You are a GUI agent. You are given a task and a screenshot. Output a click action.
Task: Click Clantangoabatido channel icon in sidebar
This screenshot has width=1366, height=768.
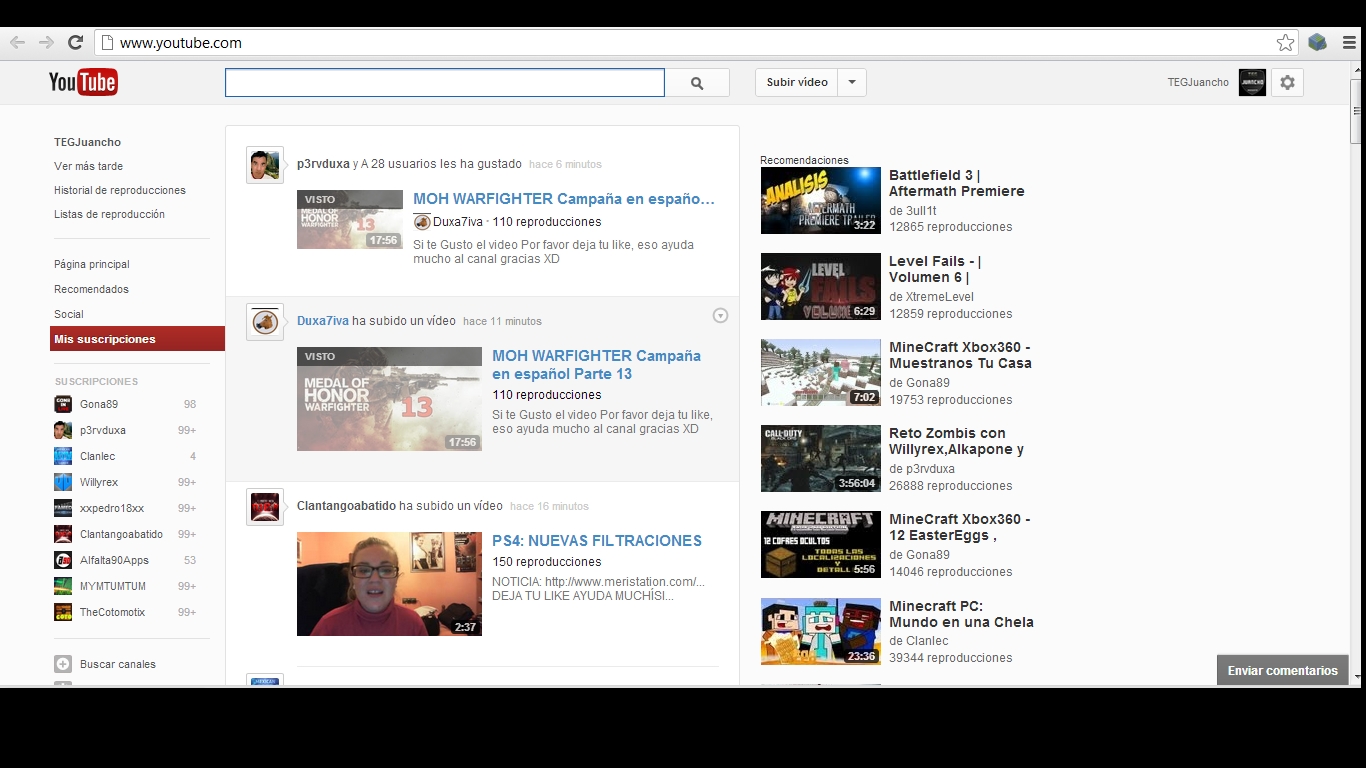point(63,534)
